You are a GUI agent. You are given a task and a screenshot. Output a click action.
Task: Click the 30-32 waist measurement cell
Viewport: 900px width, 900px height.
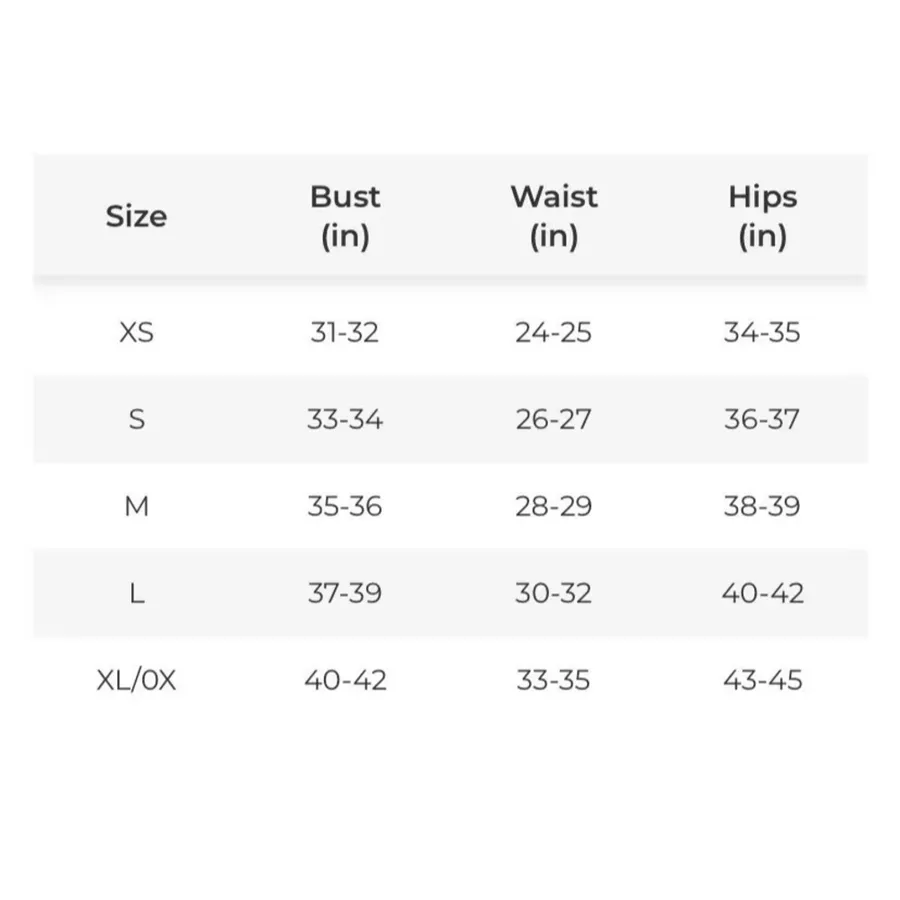coord(553,593)
